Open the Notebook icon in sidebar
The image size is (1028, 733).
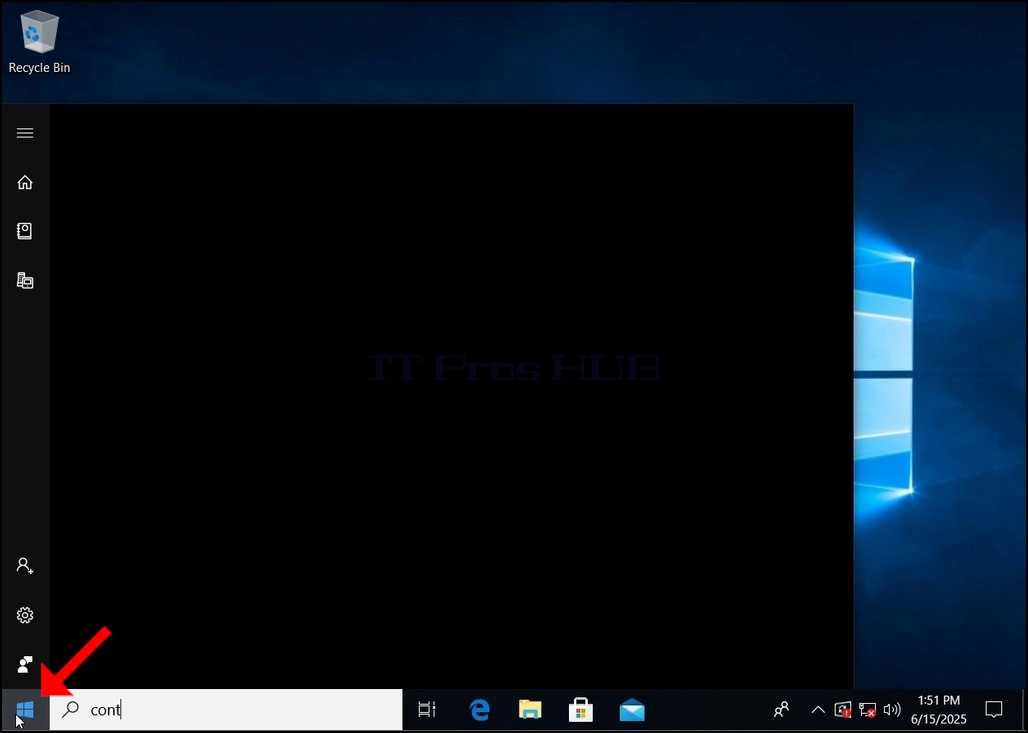(x=25, y=231)
